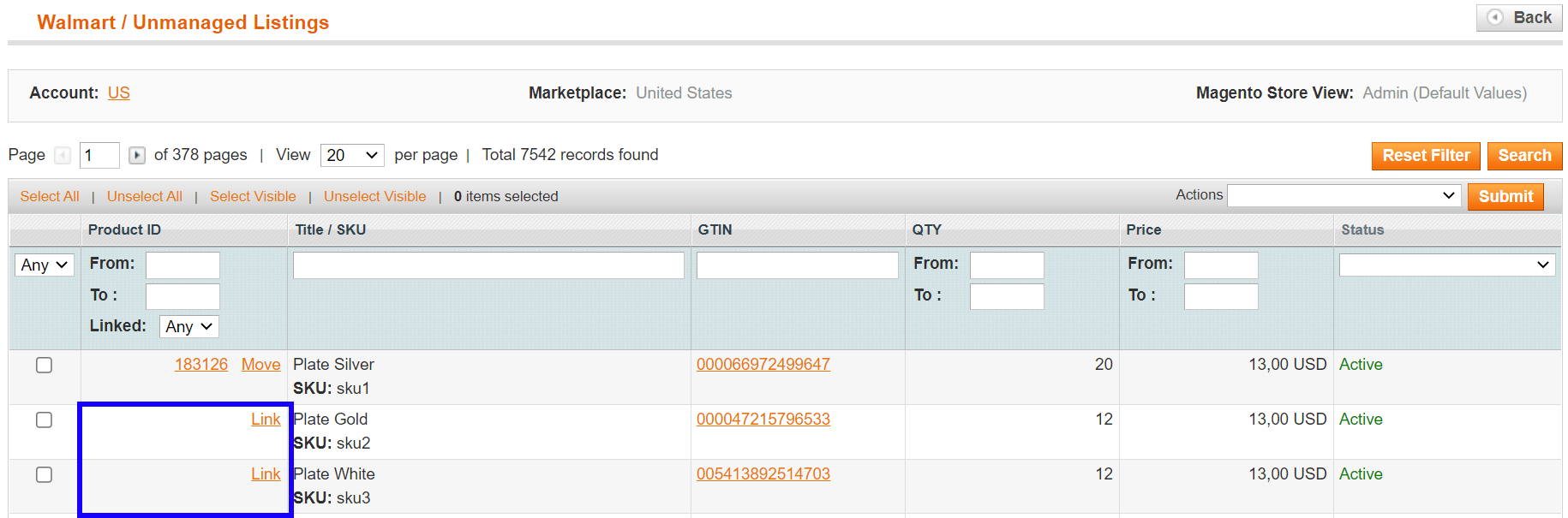Click Move link for product 183126
The height and width of the screenshot is (518, 1568).
pyautogui.click(x=260, y=365)
